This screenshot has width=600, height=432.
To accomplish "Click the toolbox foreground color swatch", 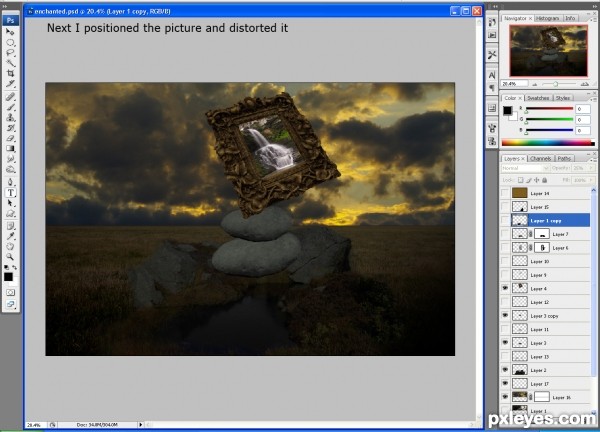I will 8,277.
